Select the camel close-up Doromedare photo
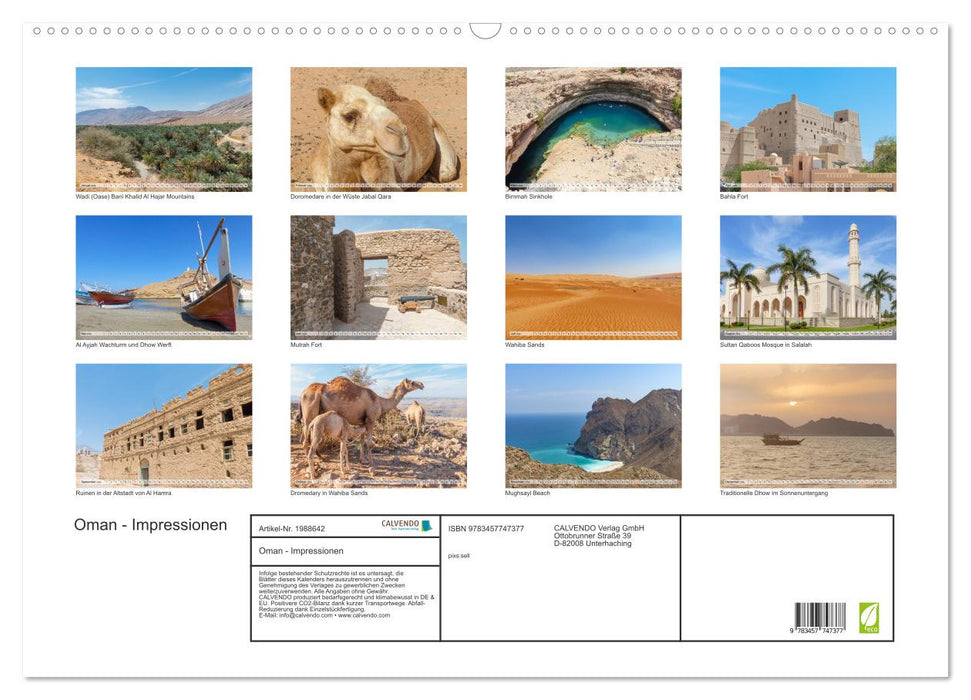This screenshot has width=971, height=700. (378, 129)
